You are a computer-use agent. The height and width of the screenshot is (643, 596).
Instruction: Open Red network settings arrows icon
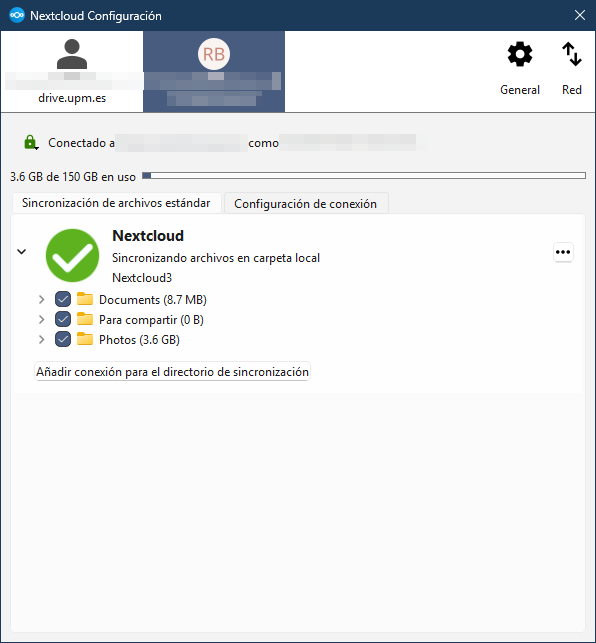571,54
